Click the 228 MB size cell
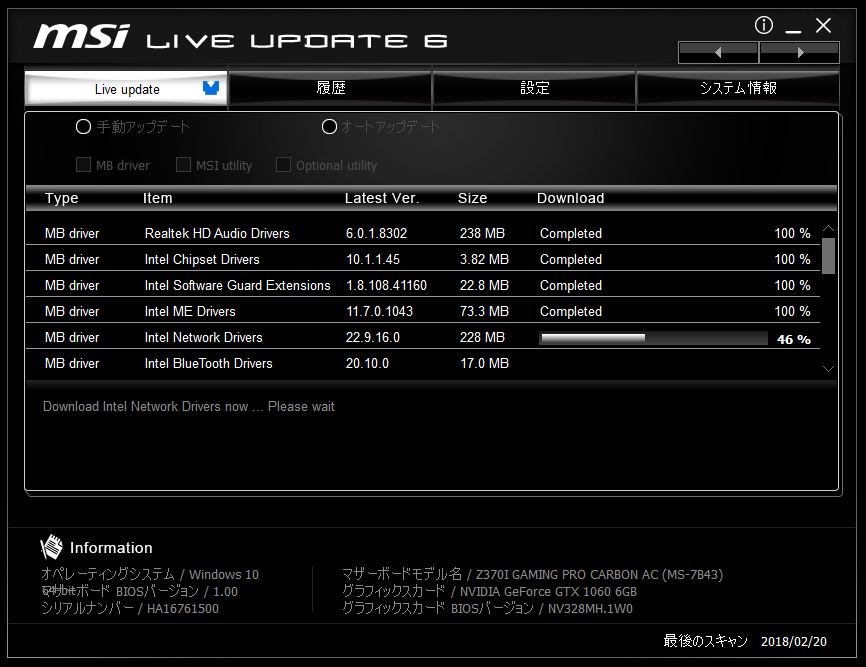The image size is (866, 667). 482,337
